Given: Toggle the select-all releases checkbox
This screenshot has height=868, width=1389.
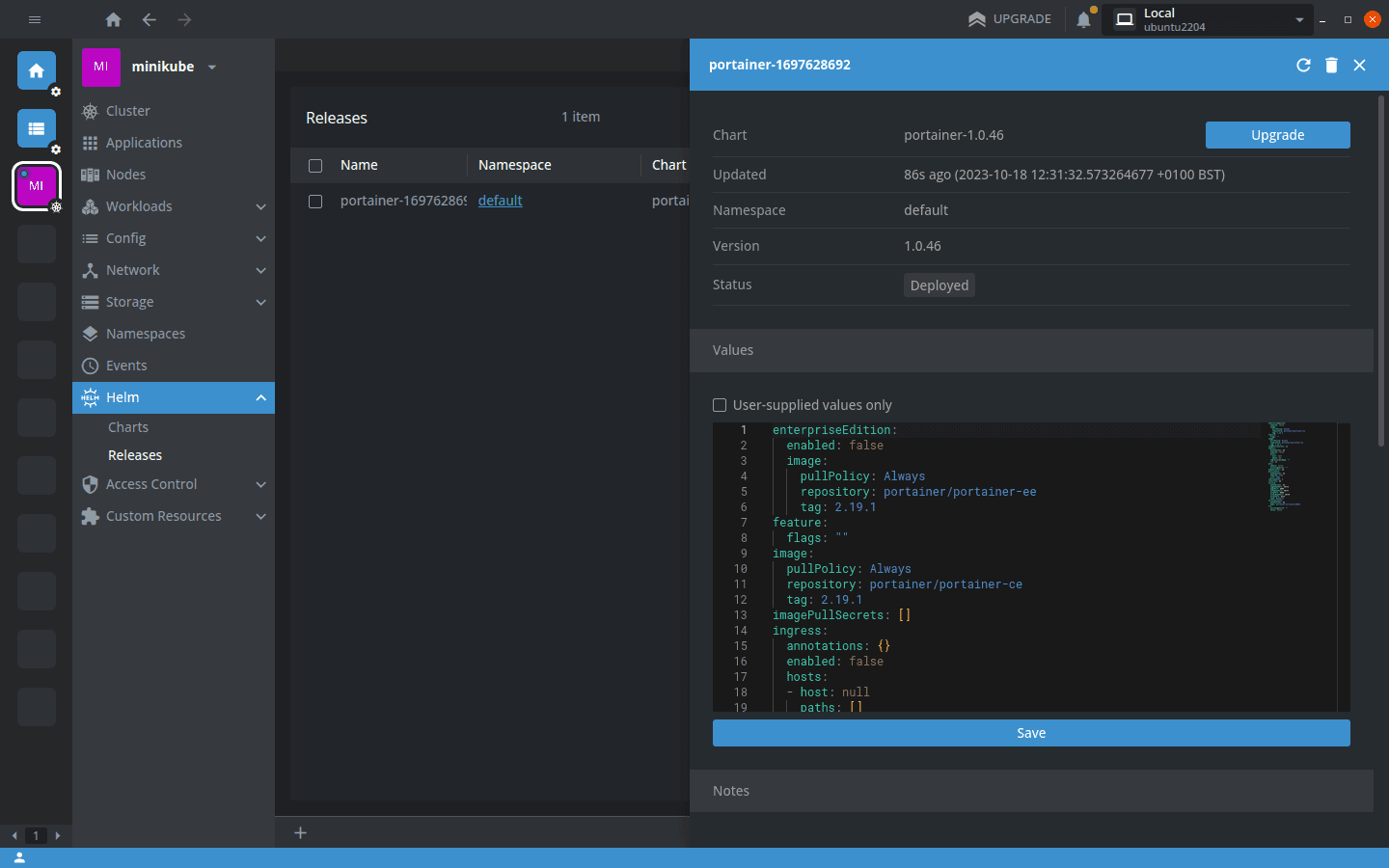Looking at the screenshot, I should click(315, 166).
